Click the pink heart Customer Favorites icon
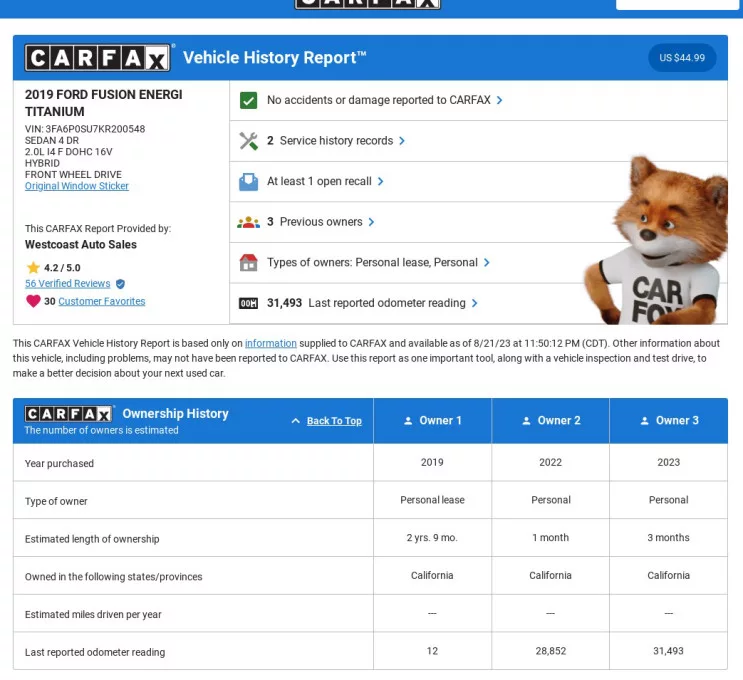 pyautogui.click(x=33, y=301)
